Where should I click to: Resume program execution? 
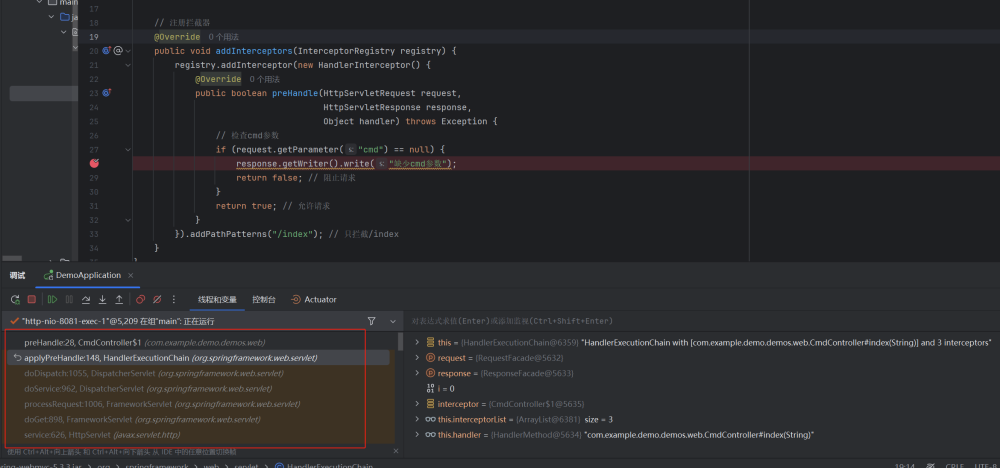click(52, 299)
